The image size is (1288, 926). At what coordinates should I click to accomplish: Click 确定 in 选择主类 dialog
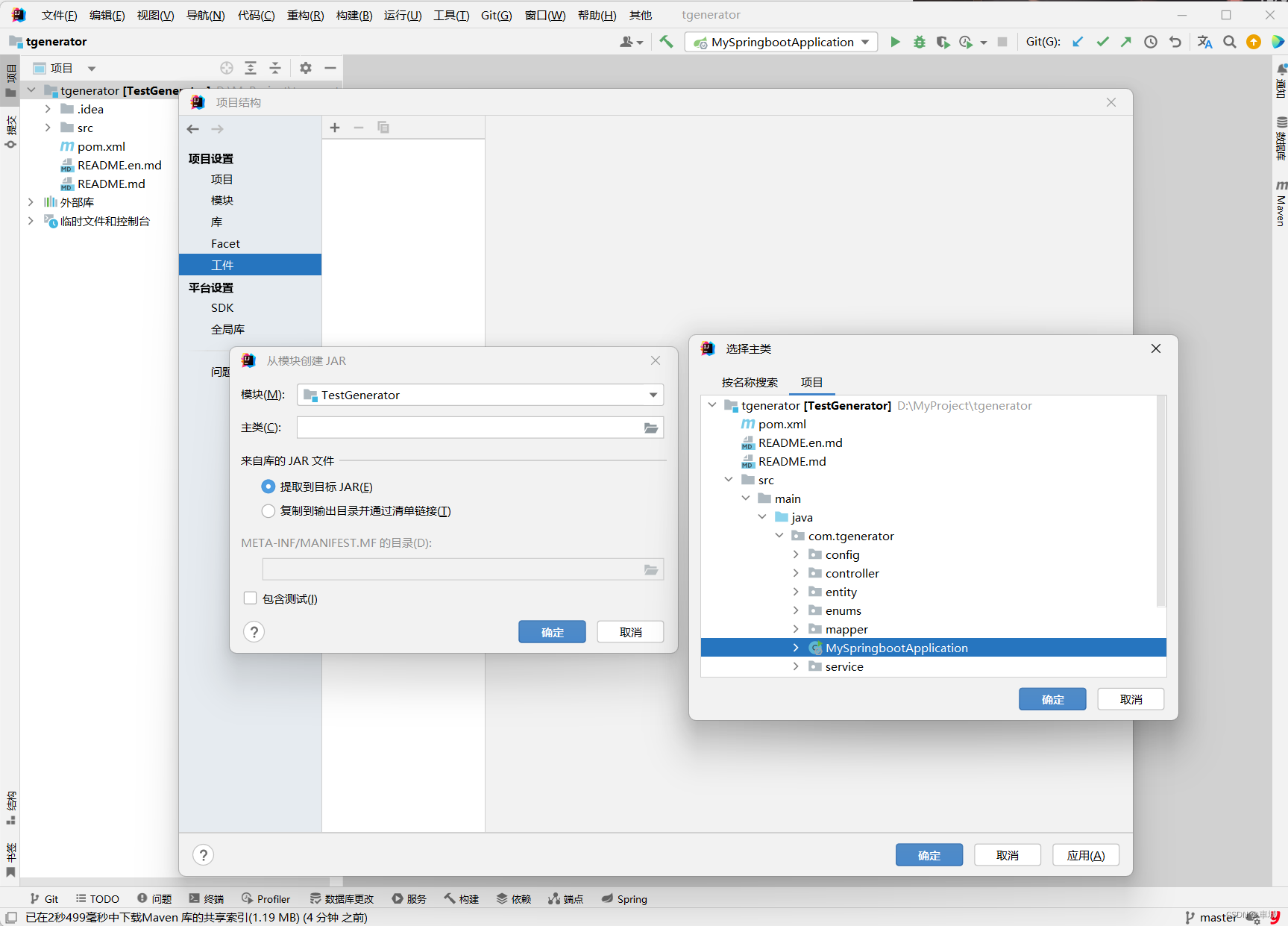[1052, 699]
